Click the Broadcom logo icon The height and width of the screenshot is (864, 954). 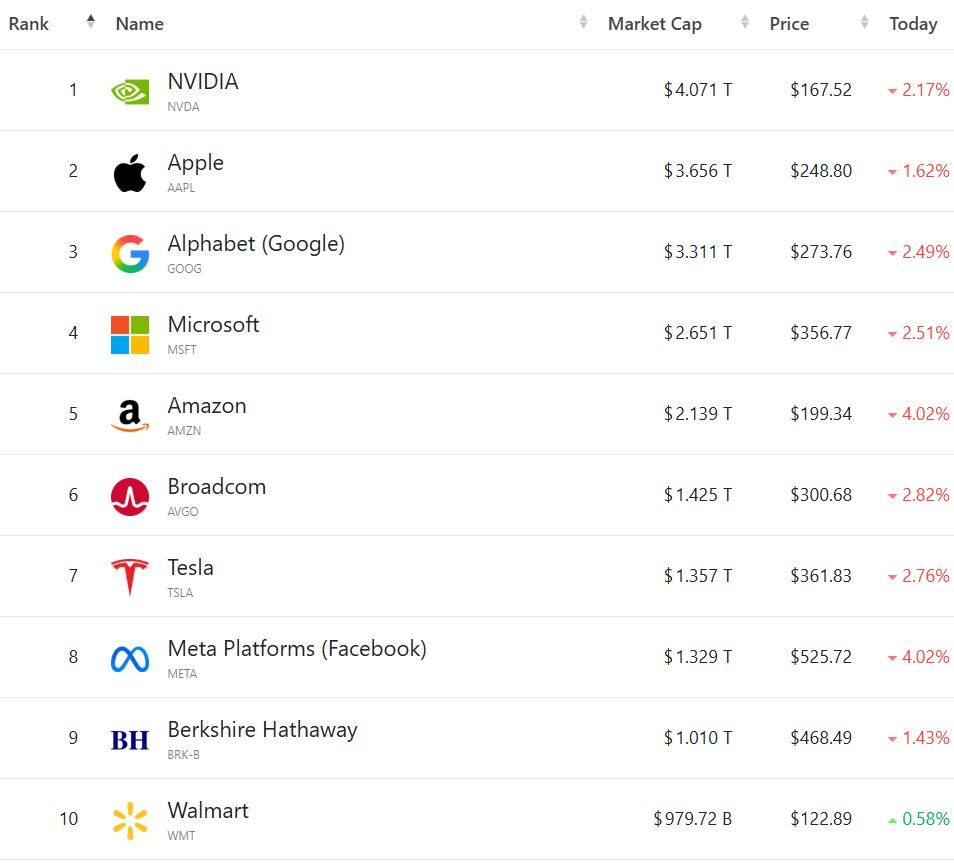[130, 496]
